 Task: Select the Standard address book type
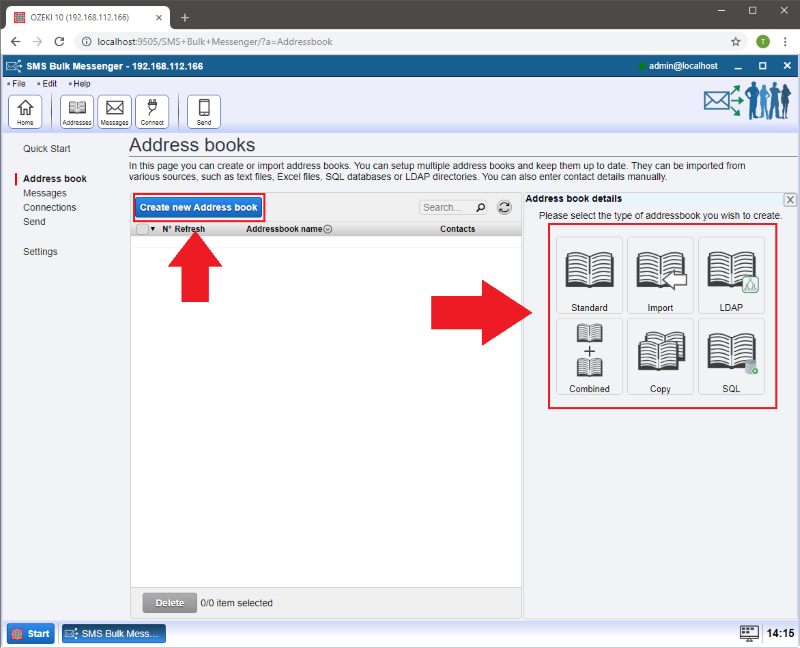[589, 276]
